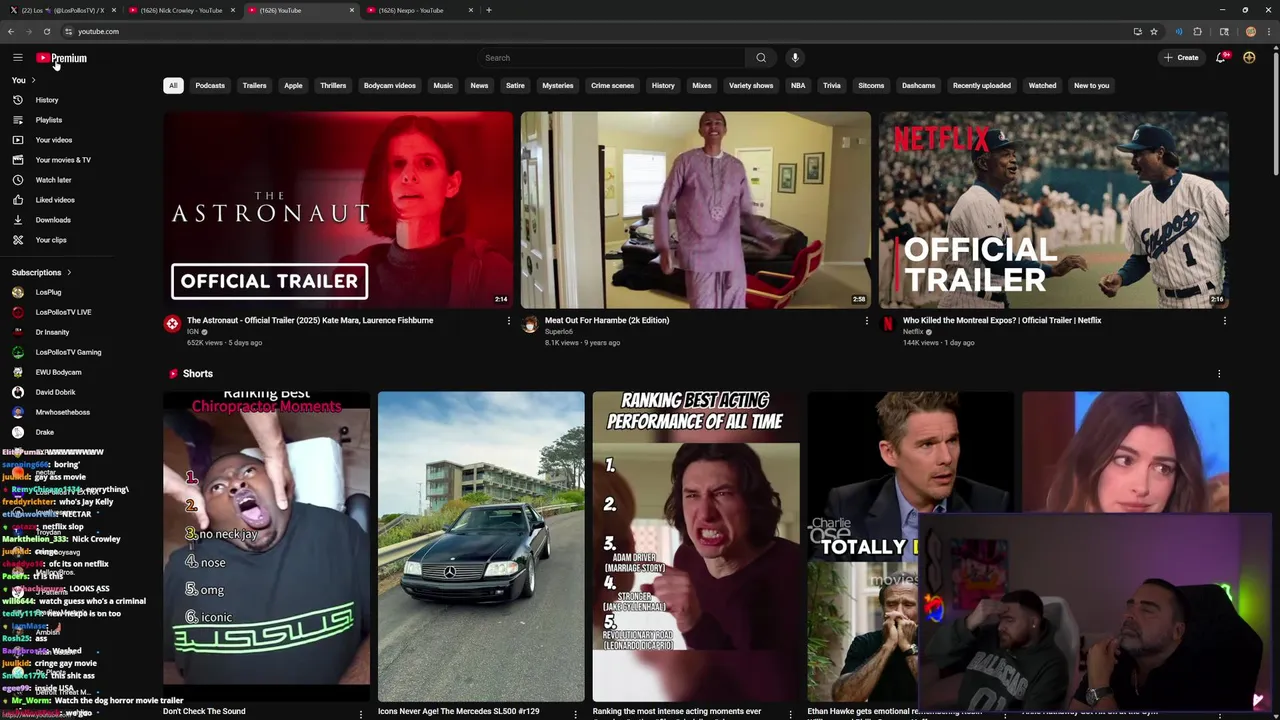Select the Bodycam videos chip
The image size is (1280, 720).
[389, 86]
